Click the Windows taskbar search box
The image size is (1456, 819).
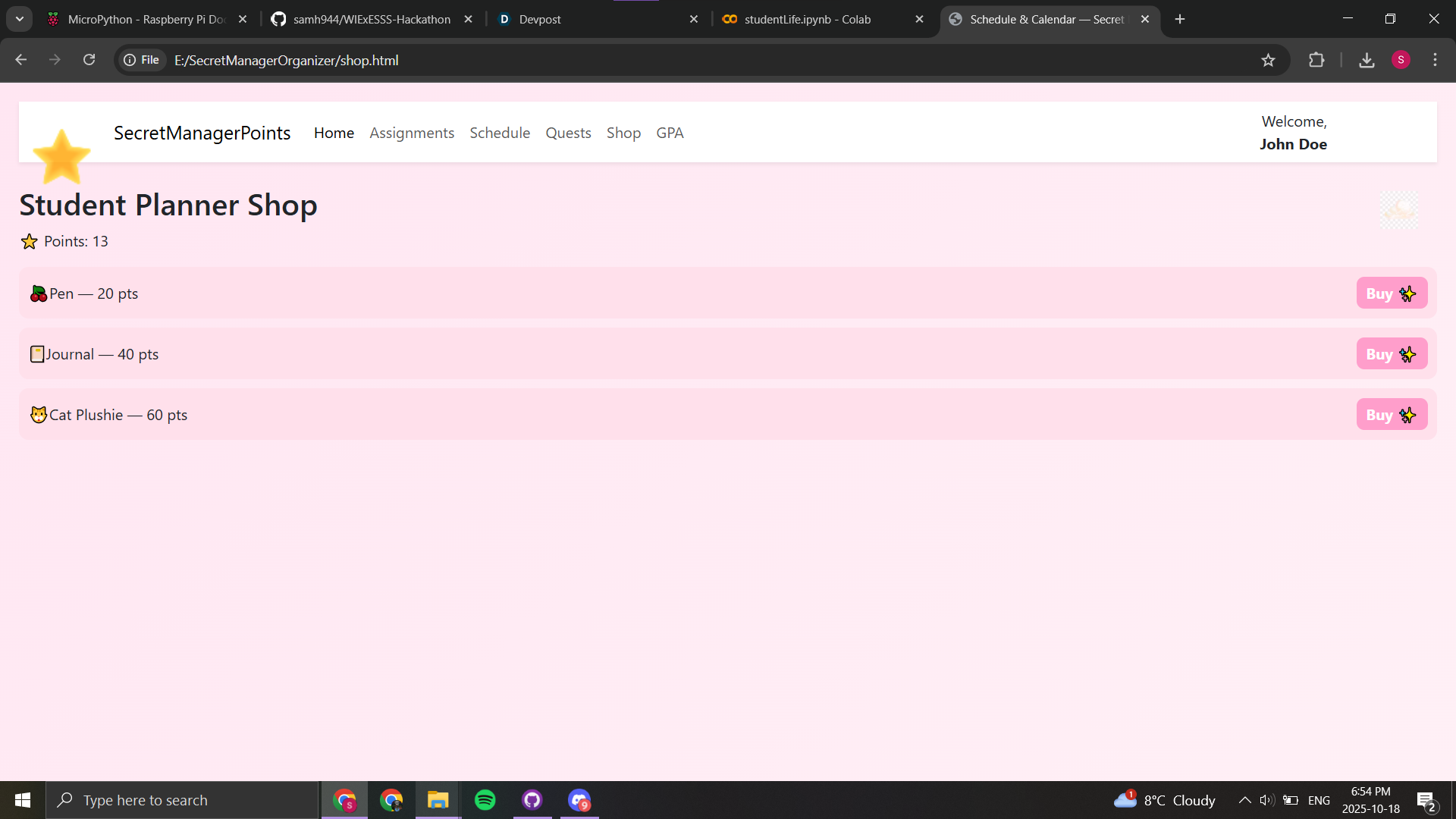182,800
